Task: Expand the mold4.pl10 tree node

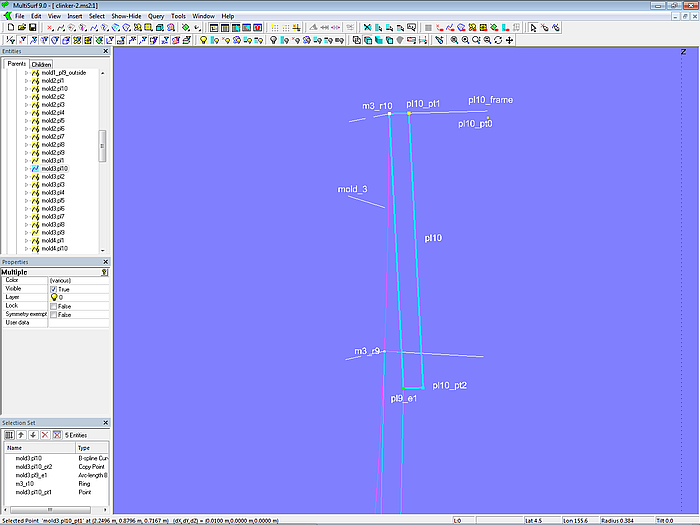Action: [x=27, y=248]
